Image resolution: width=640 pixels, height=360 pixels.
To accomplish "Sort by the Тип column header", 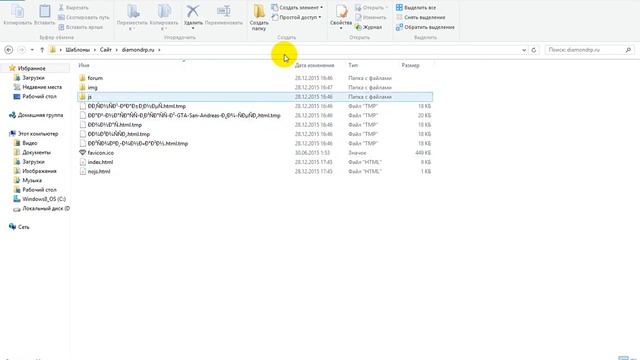I will (x=353, y=65).
